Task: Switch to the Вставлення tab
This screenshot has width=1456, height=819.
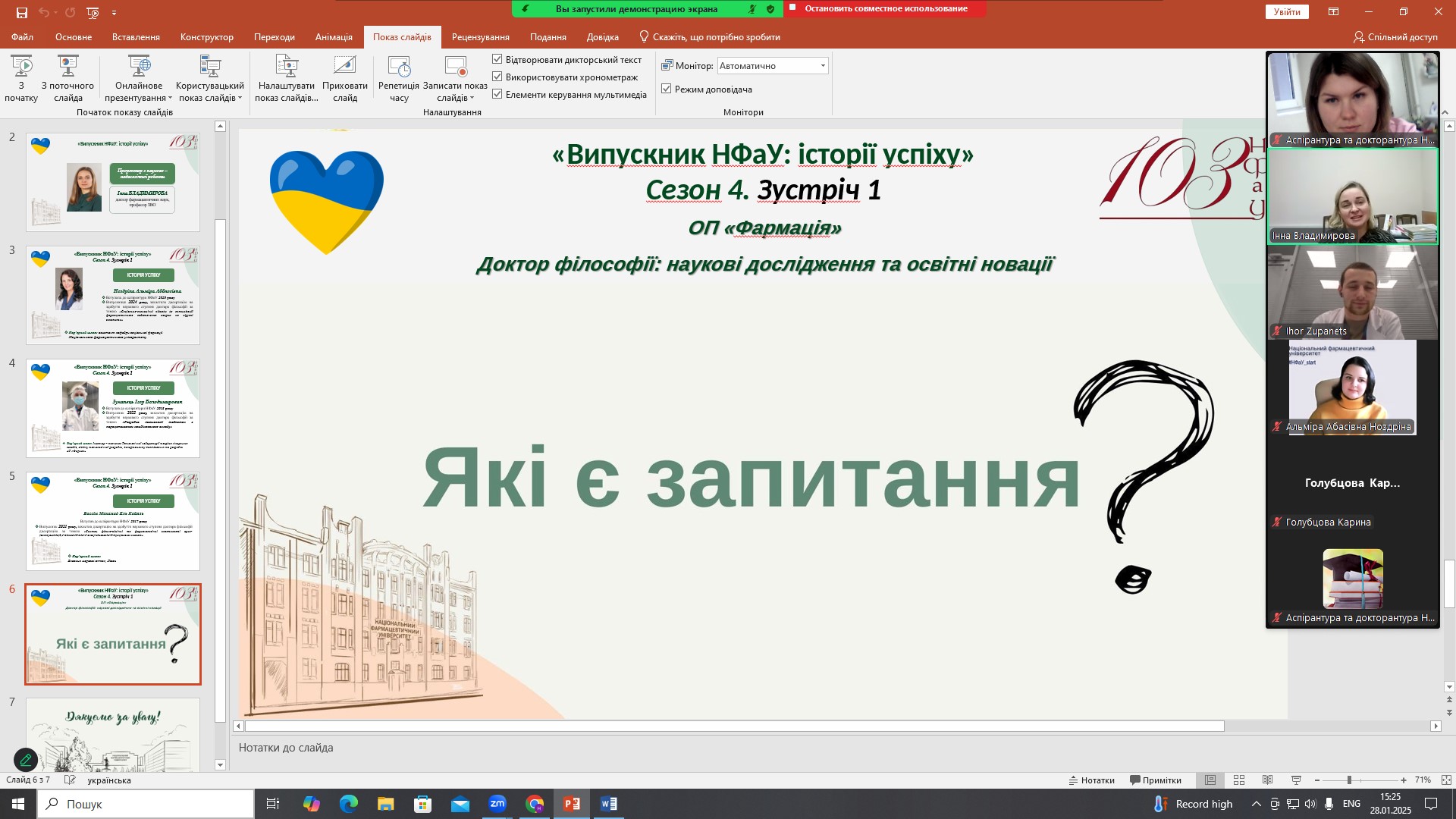Action: pos(136,37)
